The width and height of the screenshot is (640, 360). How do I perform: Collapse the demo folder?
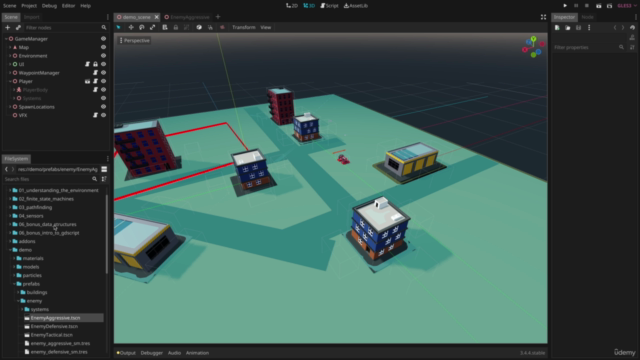click(x=10, y=250)
